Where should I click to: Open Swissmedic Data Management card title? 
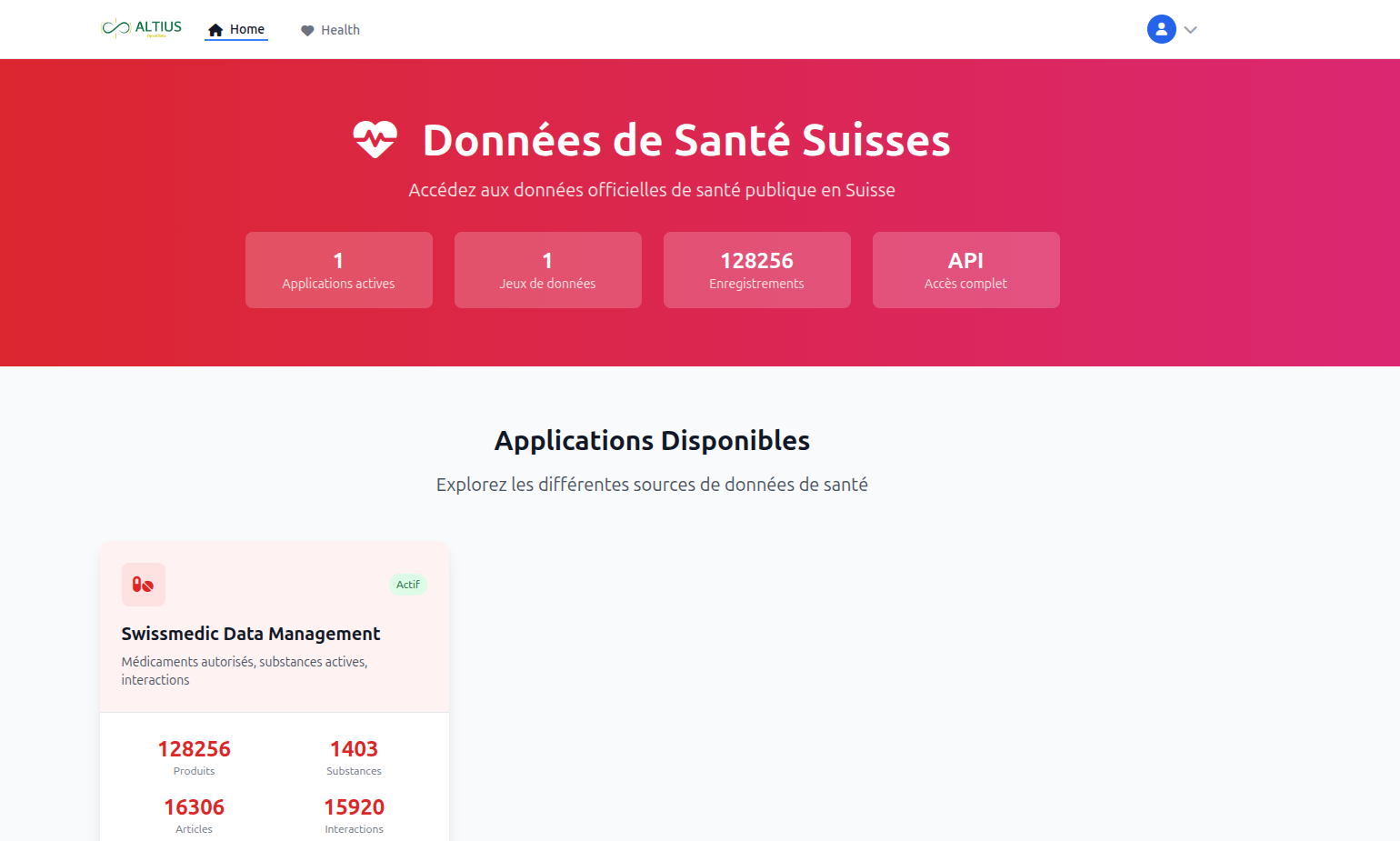(251, 634)
